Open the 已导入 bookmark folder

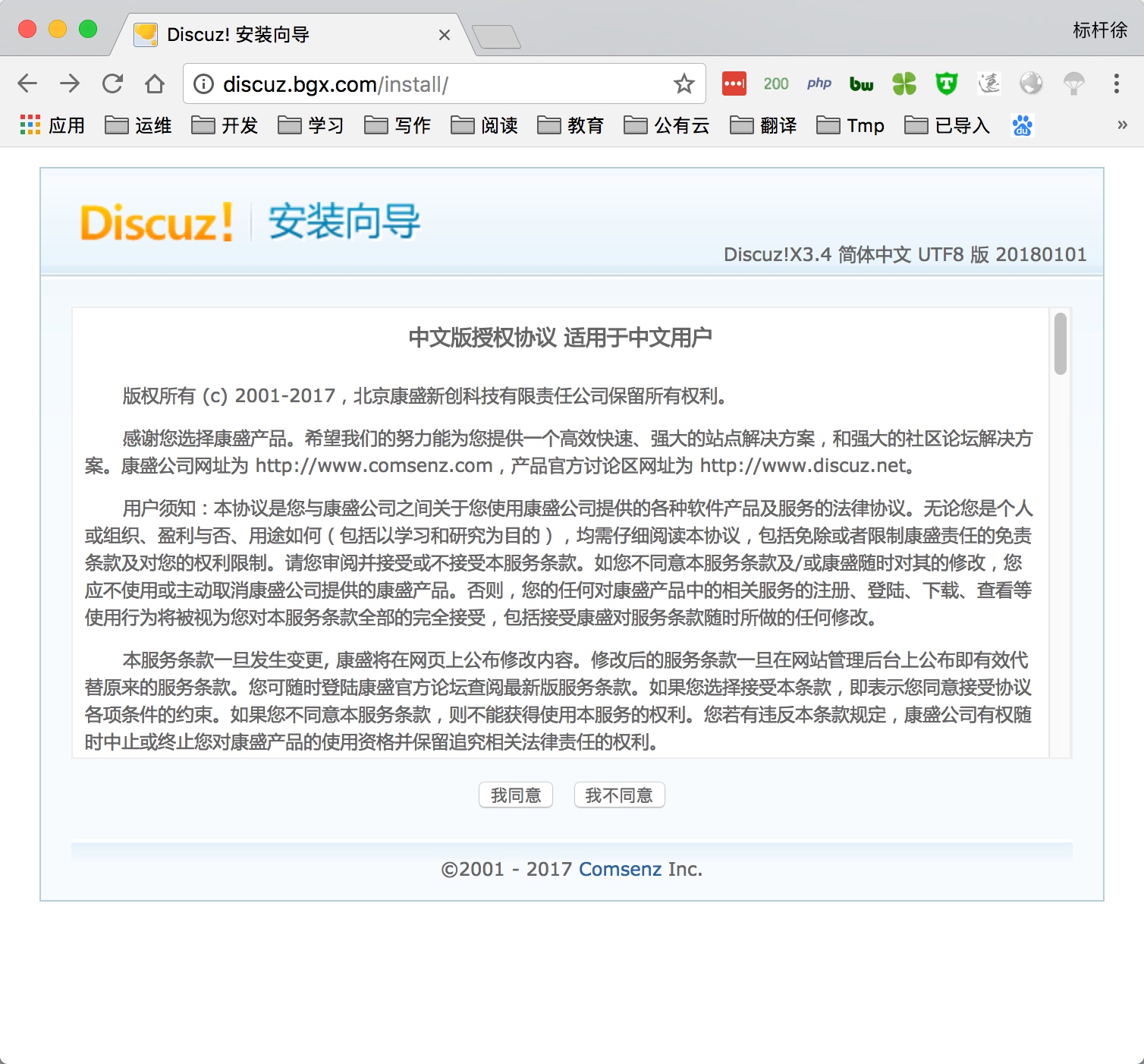pos(948,125)
